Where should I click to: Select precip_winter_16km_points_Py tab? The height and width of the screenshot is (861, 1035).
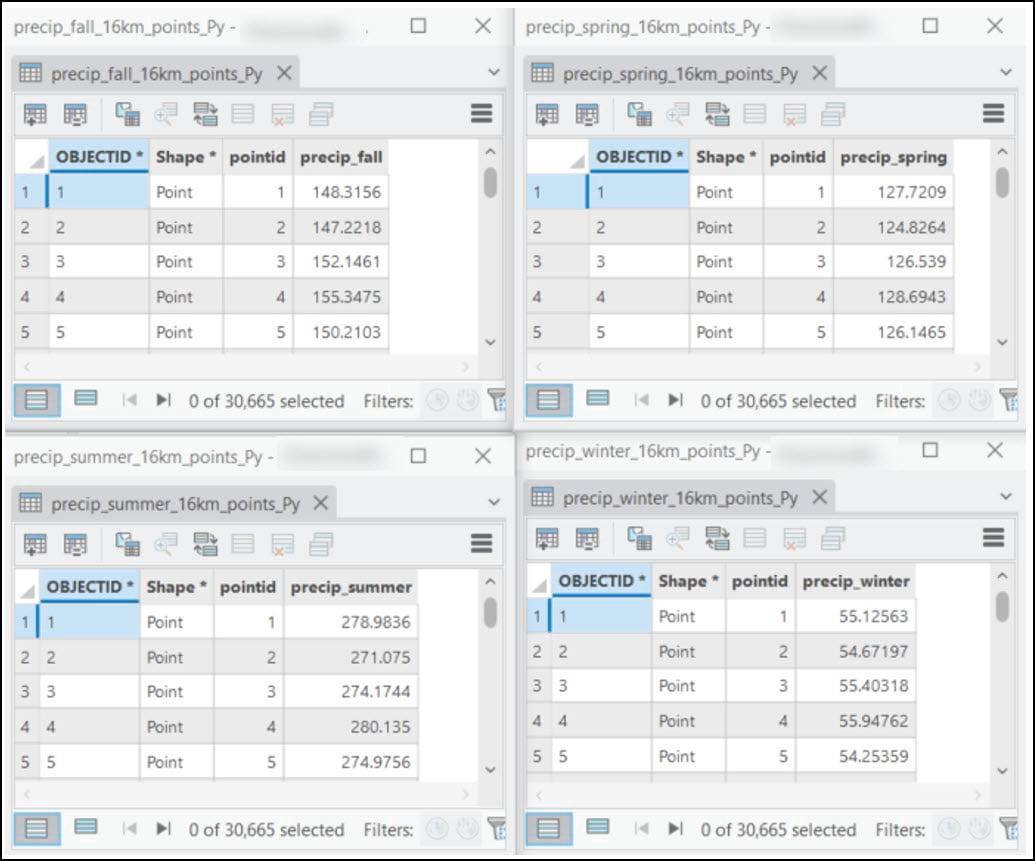pyautogui.click(x=680, y=498)
